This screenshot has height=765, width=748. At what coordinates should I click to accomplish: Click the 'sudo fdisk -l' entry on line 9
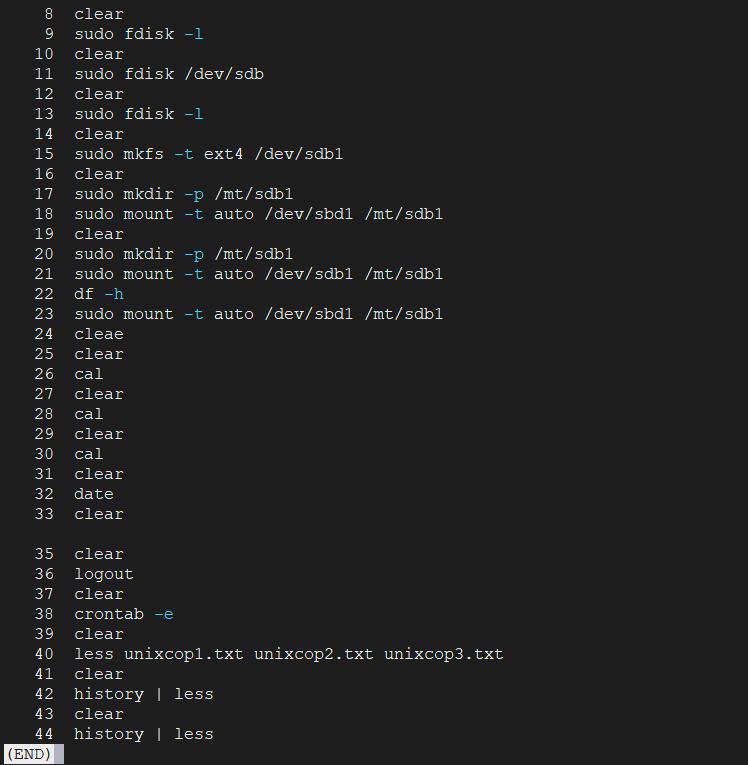coord(139,34)
